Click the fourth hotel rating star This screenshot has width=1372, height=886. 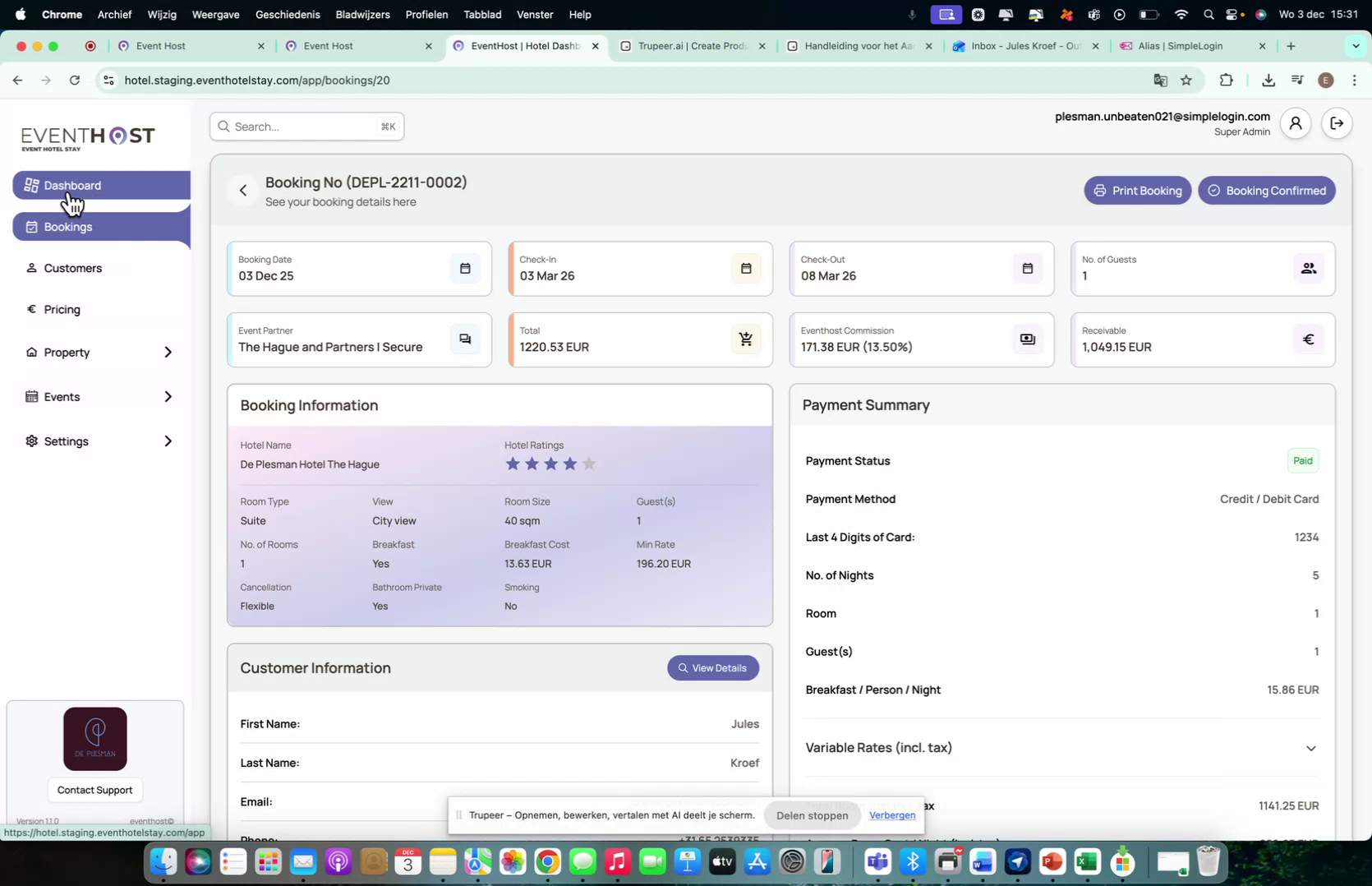(570, 464)
